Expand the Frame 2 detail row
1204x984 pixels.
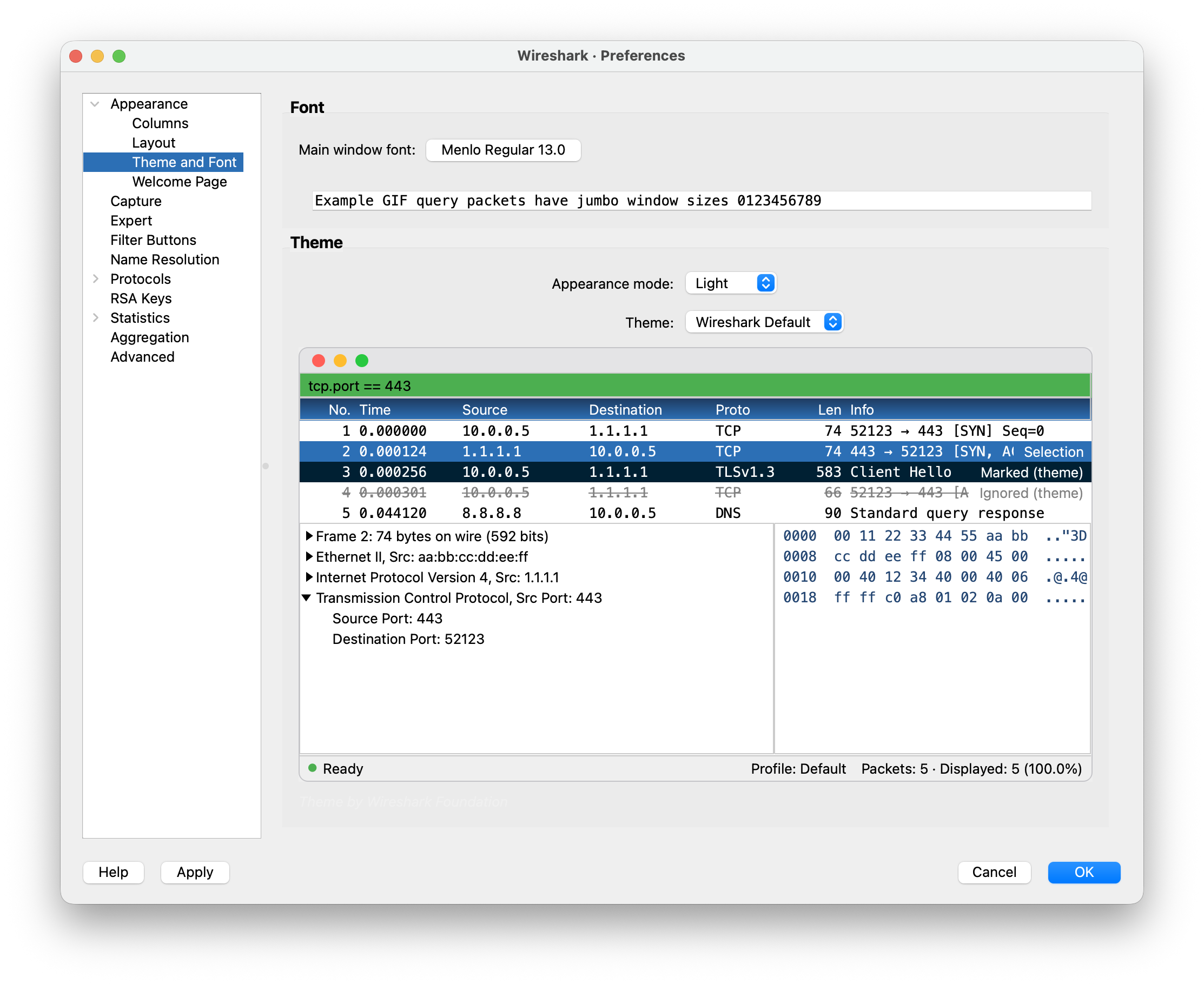(x=309, y=536)
